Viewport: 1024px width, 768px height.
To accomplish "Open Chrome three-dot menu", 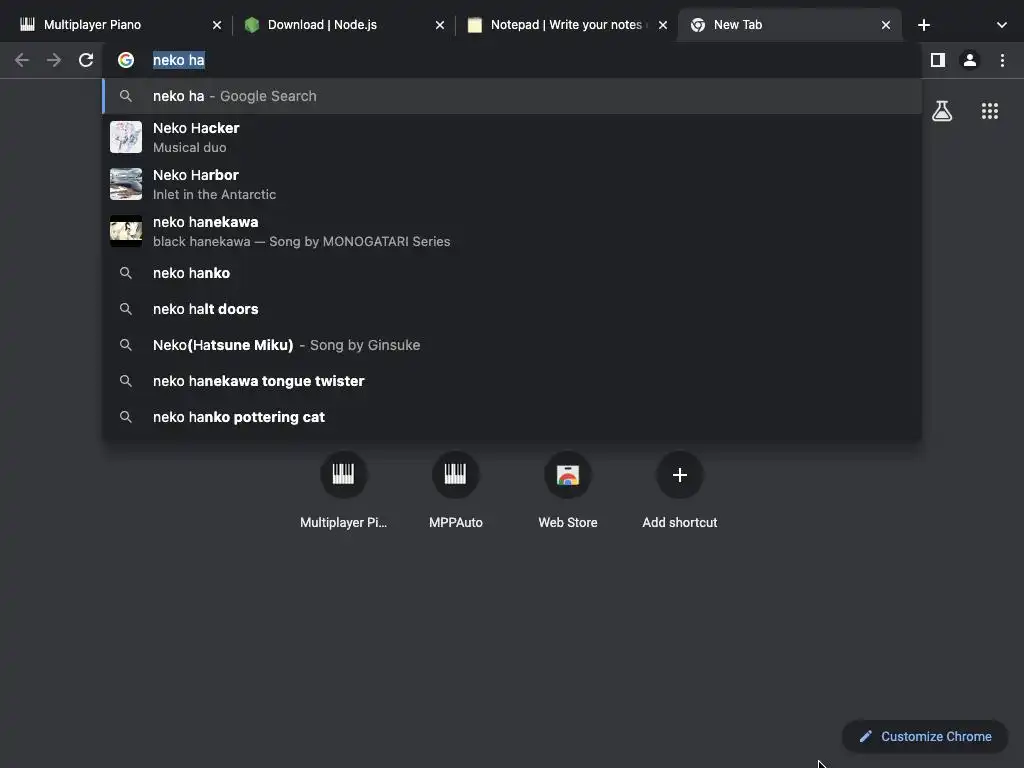I will pos(1002,60).
